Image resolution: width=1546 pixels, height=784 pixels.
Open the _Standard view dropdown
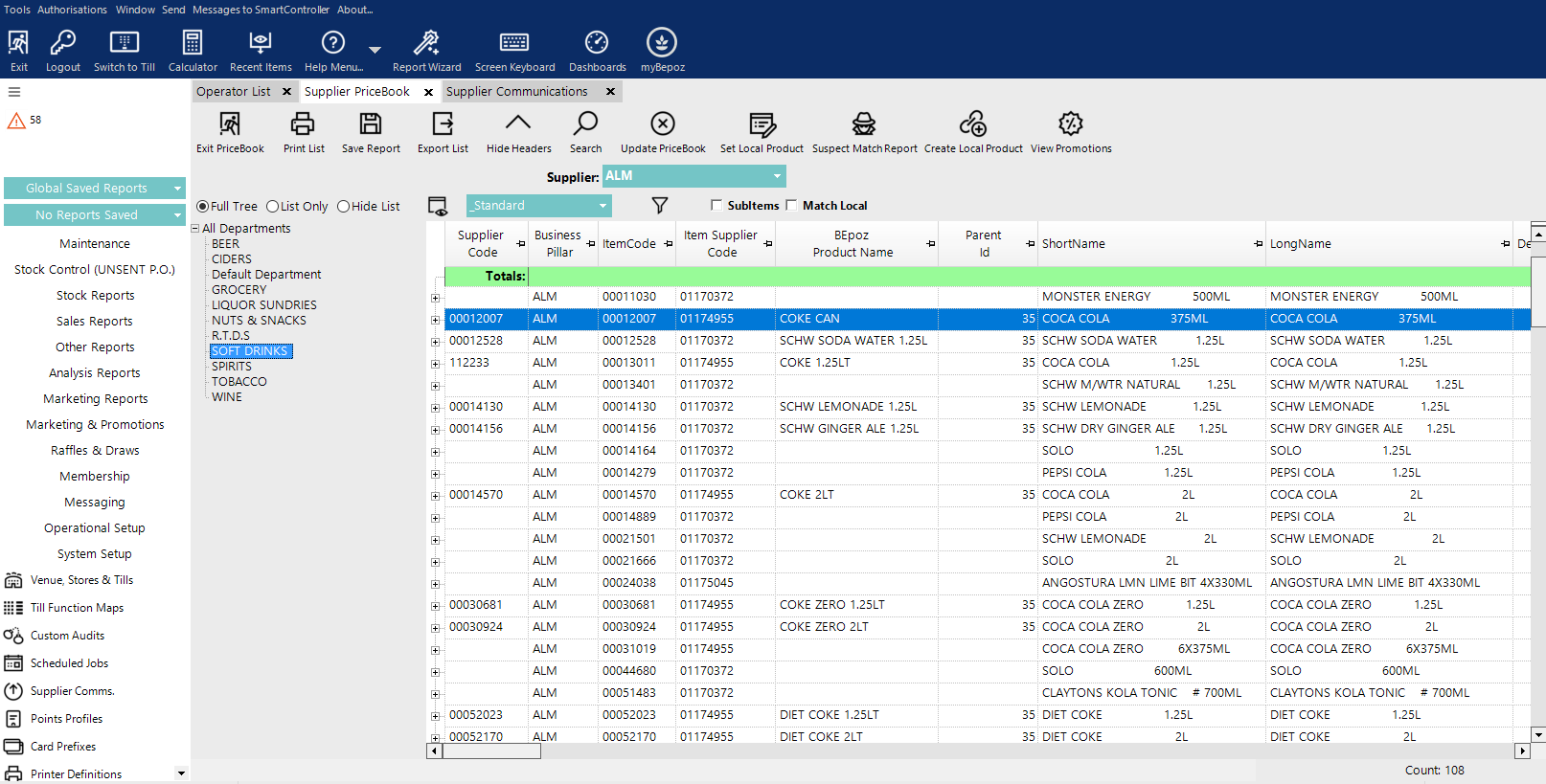click(539, 206)
